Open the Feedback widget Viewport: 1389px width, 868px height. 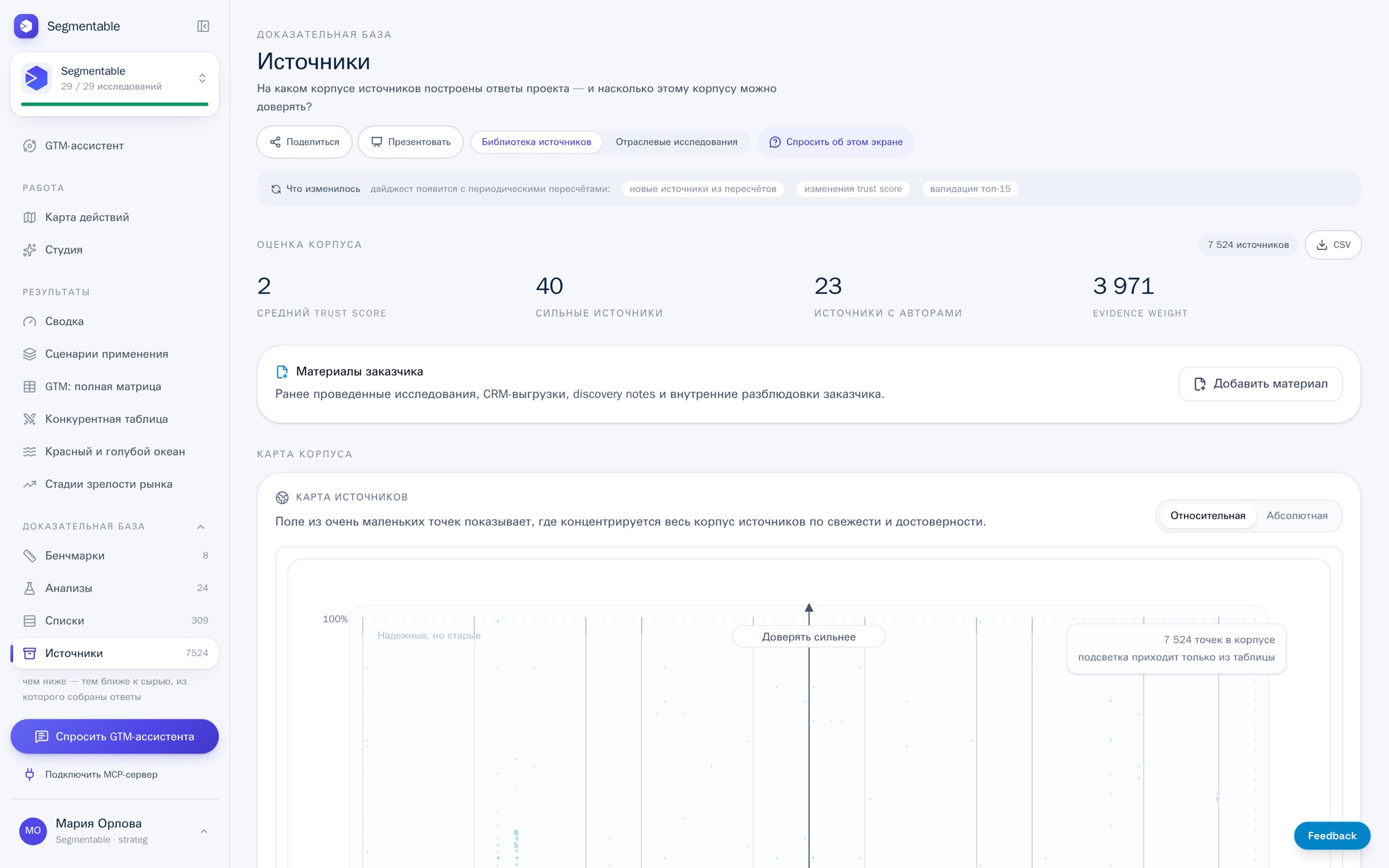[1331, 836]
